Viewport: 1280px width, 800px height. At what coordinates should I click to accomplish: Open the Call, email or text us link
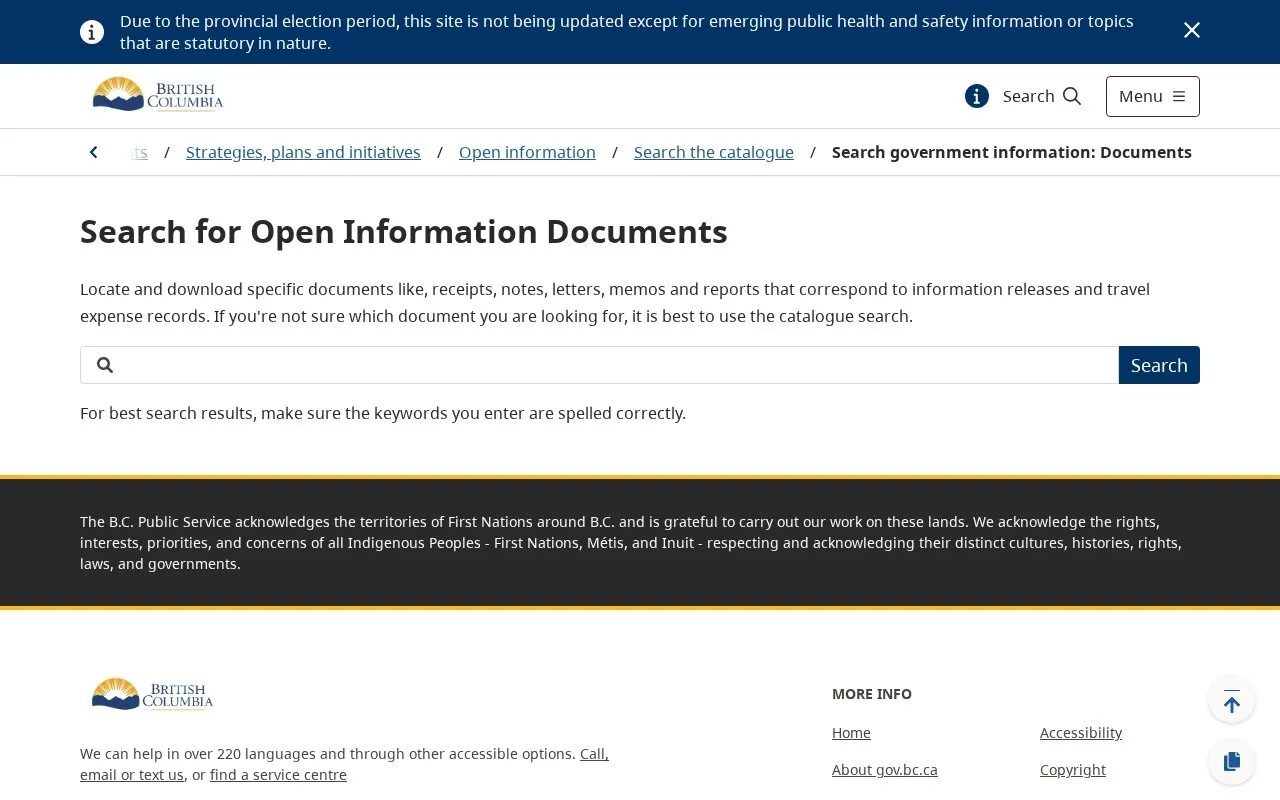(x=344, y=764)
